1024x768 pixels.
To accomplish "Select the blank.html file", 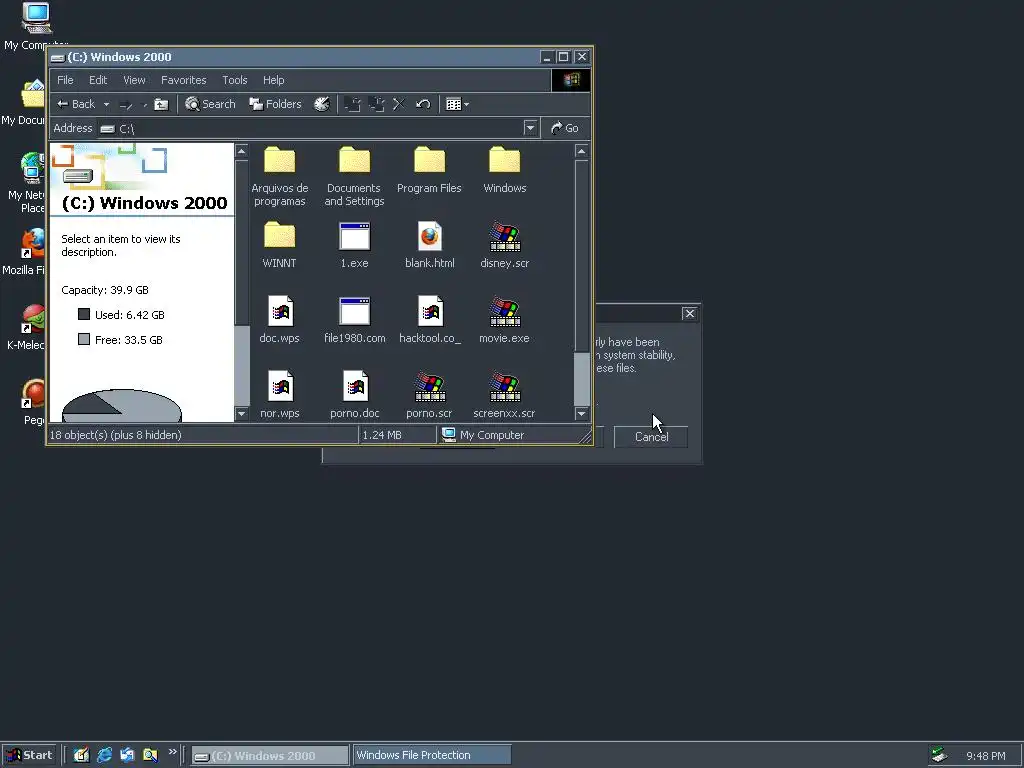I will pyautogui.click(x=430, y=245).
